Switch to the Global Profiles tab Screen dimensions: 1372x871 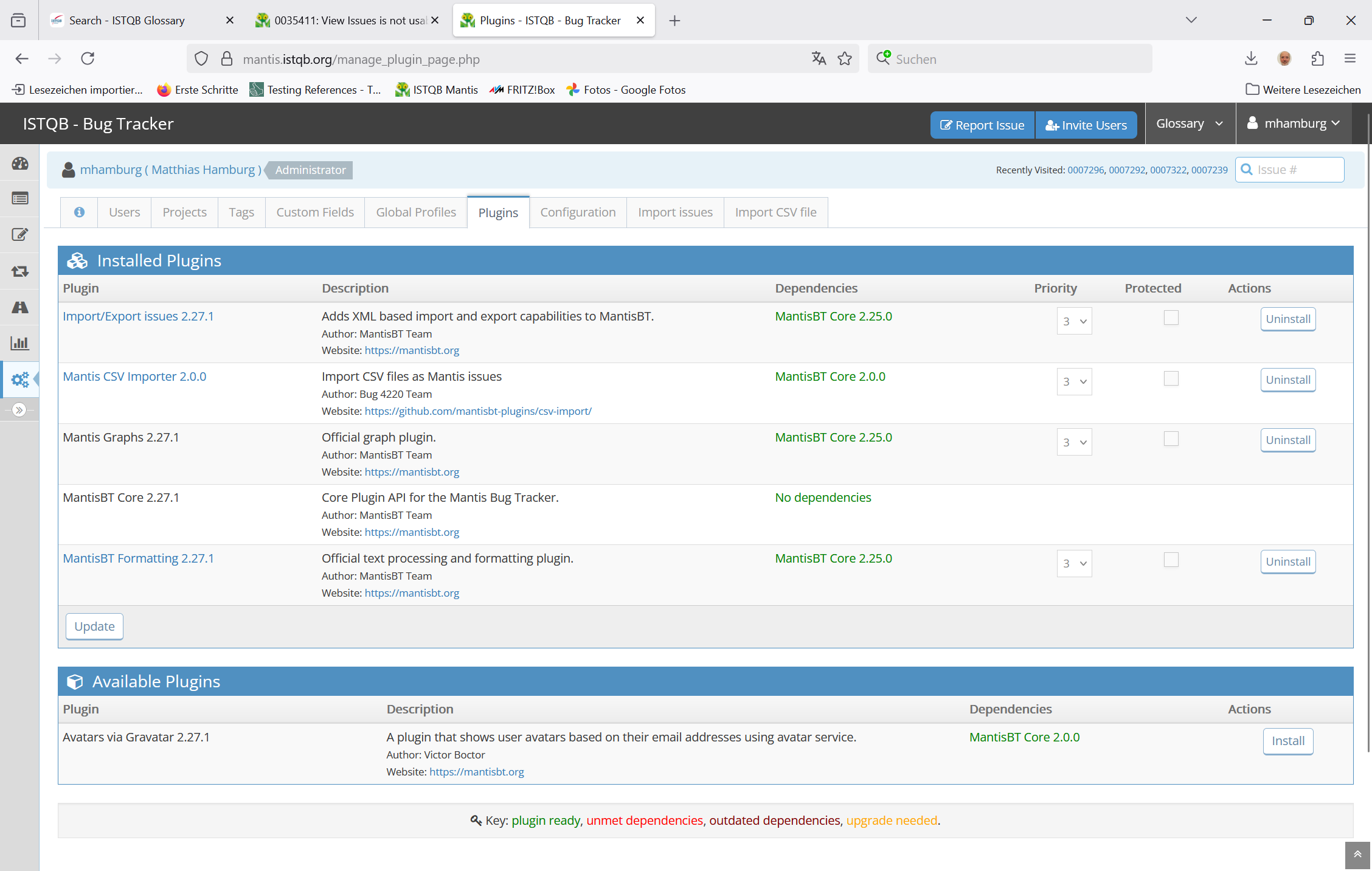(416, 212)
